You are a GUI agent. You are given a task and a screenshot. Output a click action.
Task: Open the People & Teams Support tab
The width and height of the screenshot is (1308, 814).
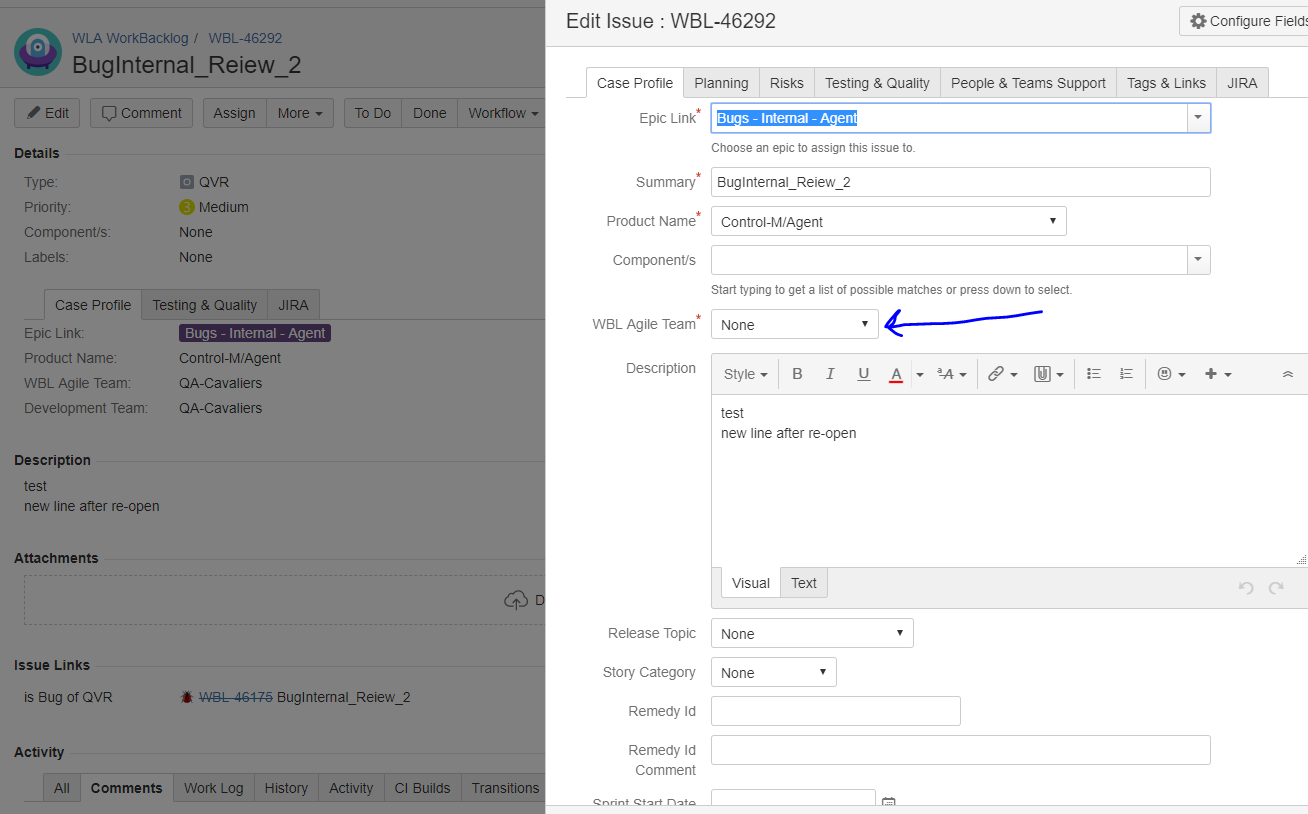click(1028, 83)
